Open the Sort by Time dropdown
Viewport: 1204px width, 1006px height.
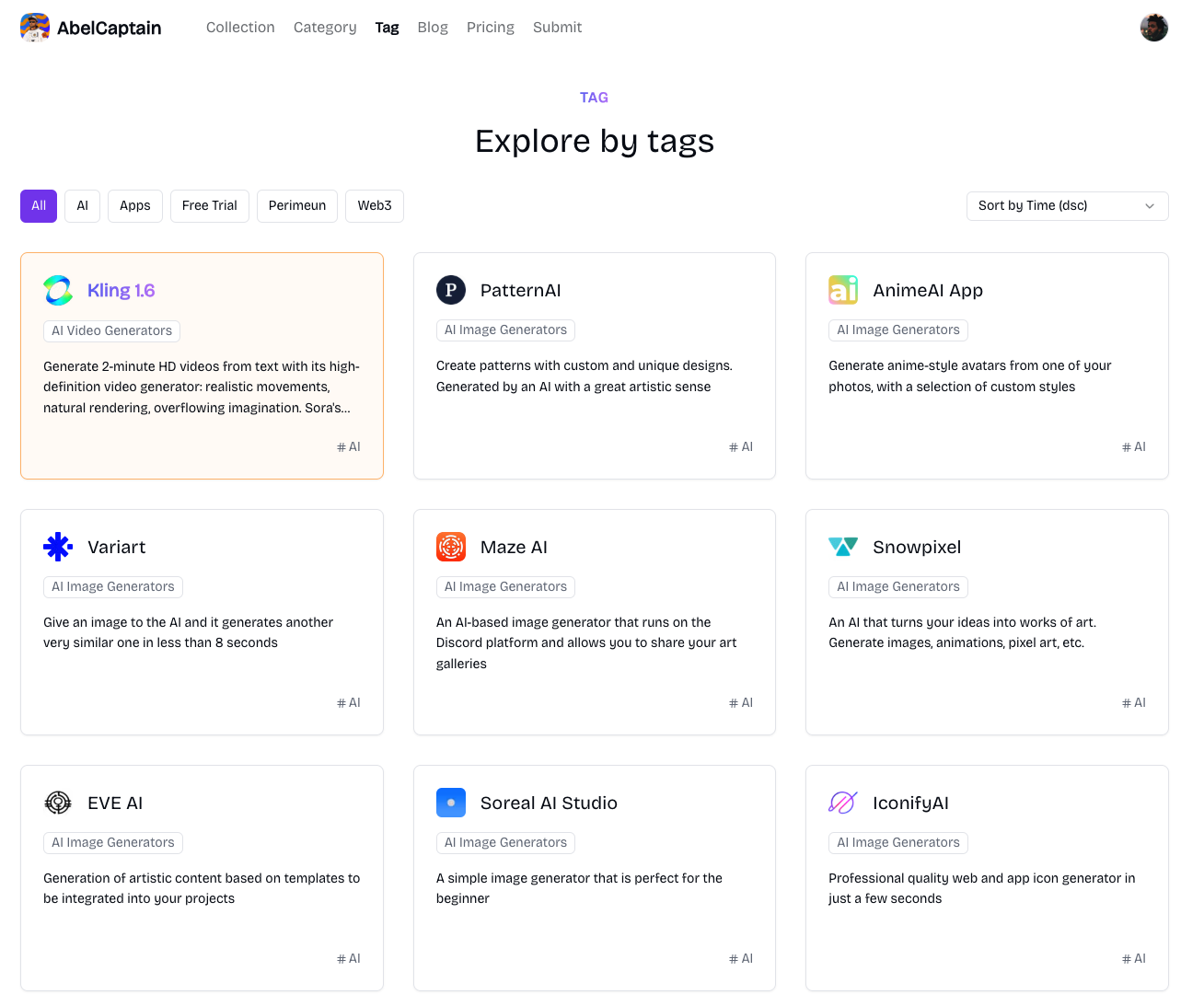click(1067, 206)
